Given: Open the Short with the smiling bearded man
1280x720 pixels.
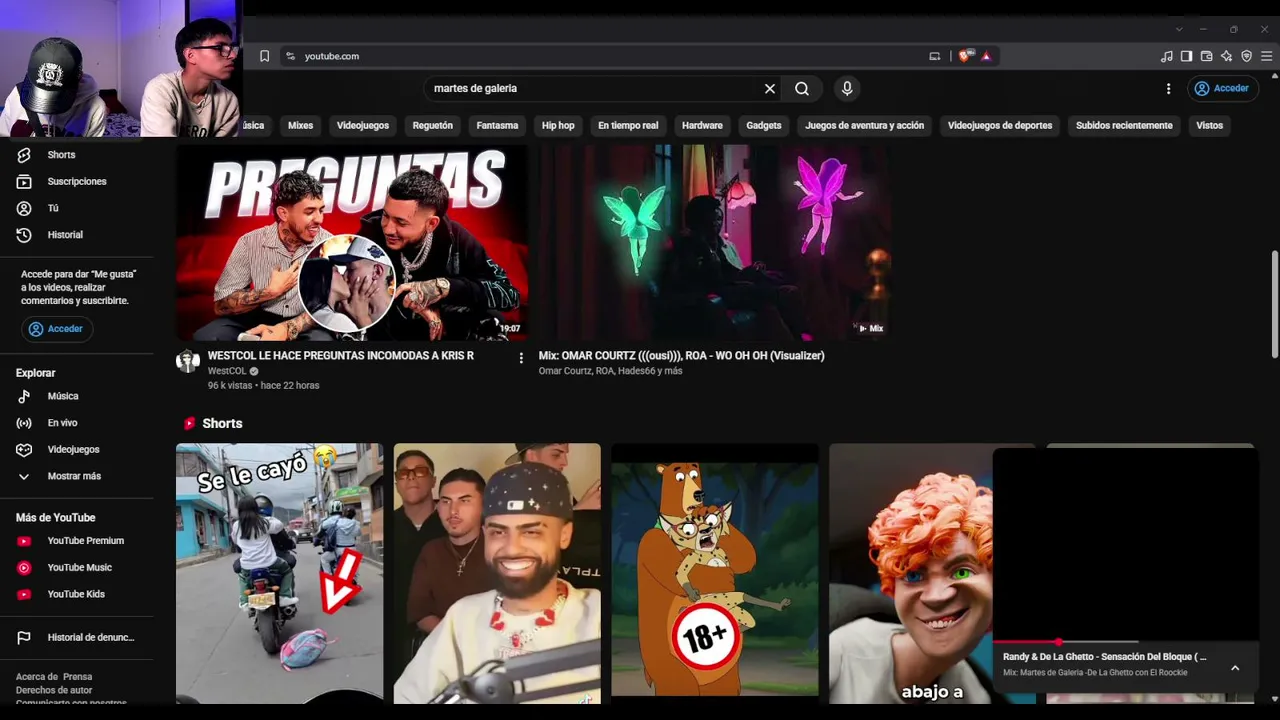Looking at the screenshot, I should 497,573.
